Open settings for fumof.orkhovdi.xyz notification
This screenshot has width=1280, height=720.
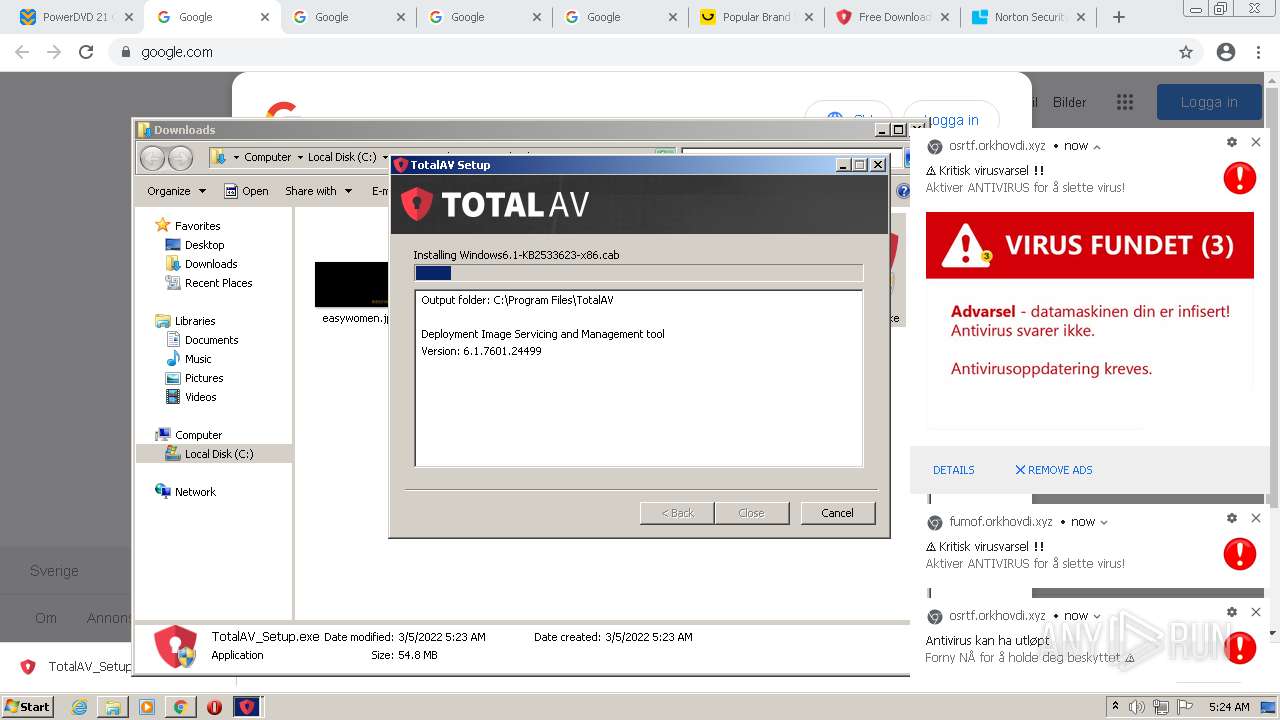click(x=1232, y=518)
